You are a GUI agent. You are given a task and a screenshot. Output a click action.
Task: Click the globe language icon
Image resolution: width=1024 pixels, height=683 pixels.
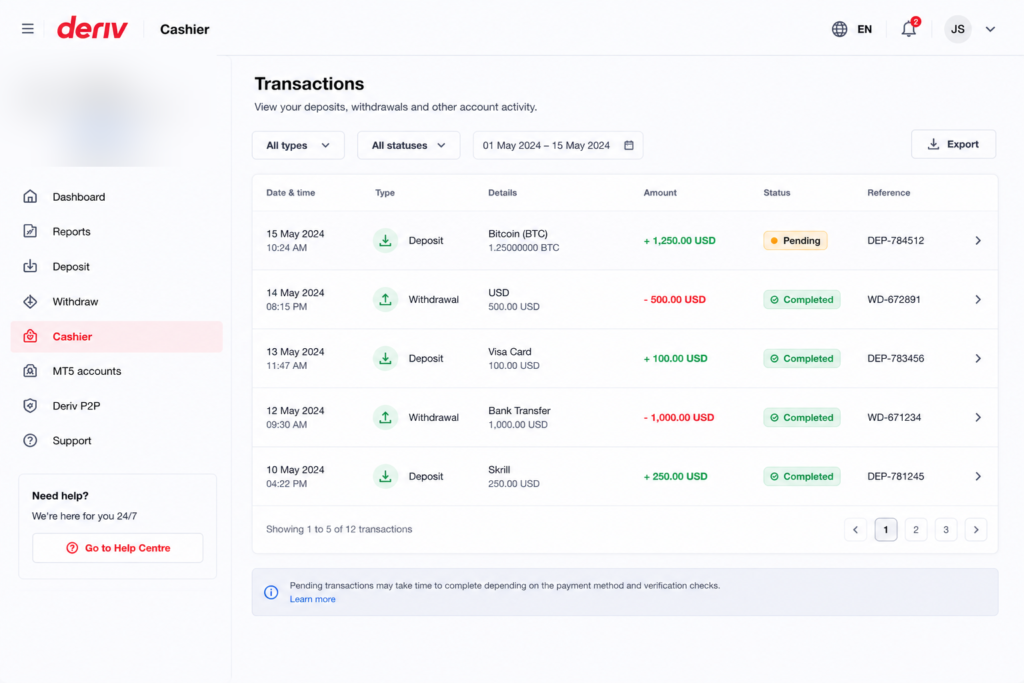839,29
